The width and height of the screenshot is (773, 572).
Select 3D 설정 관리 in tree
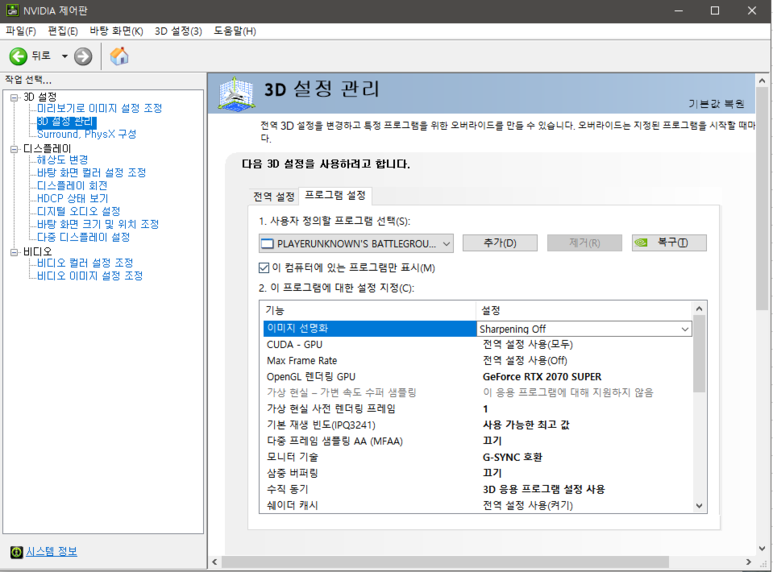coord(67,121)
